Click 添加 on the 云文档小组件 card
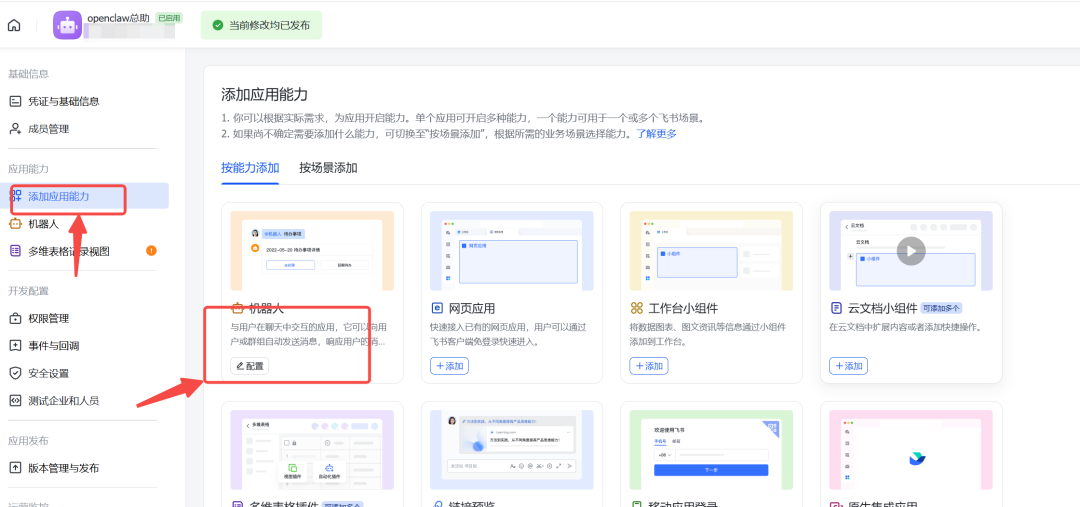1080x507 pixels. click(x=849, y=366)
